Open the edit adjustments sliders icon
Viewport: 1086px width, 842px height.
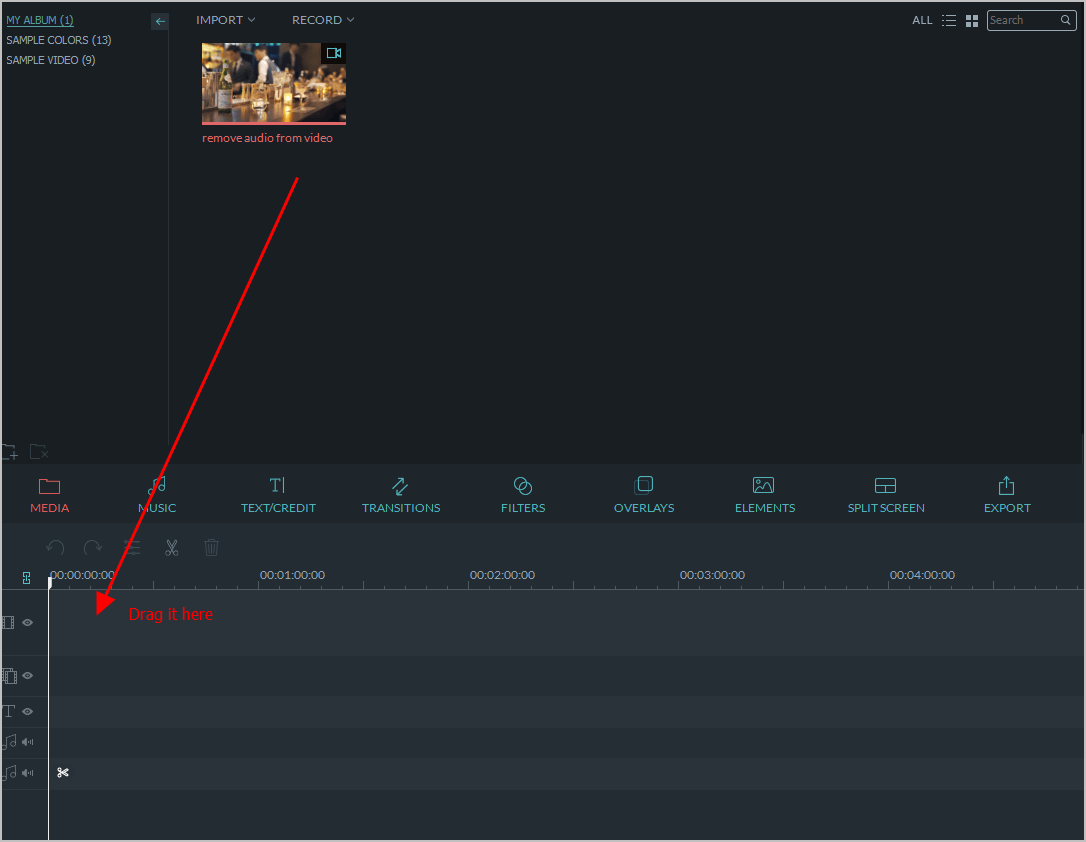pyautogui.click(x=132, y=547)
